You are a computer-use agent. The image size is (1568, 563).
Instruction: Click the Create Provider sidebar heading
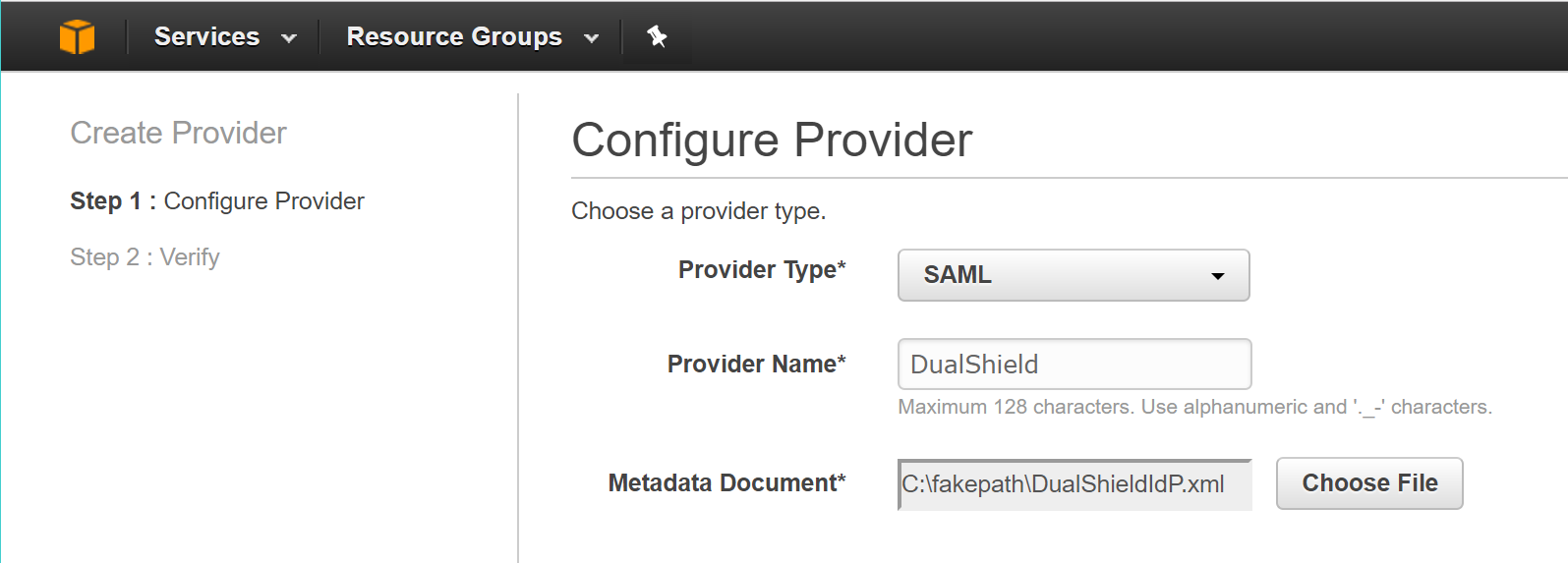[178, 133]
